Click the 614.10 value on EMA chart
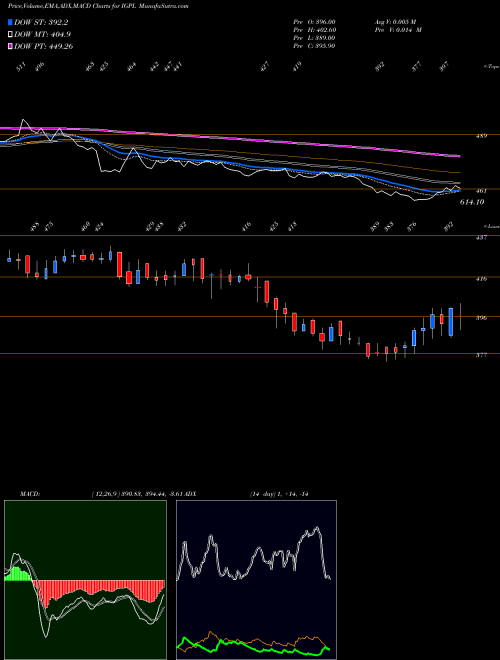This screenshot has height=660, width=500. point(472,202)
